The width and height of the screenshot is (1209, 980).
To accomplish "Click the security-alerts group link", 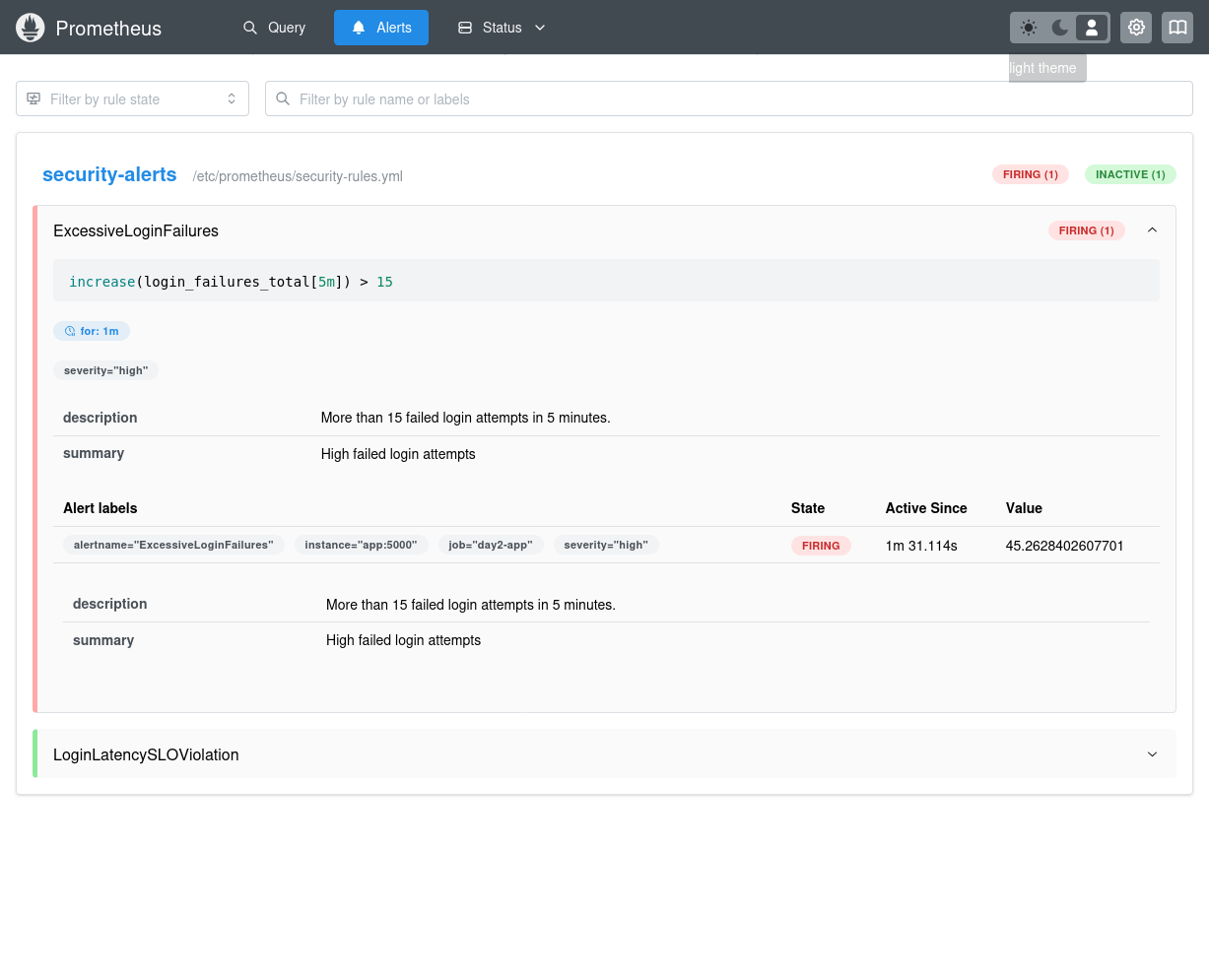I will pyautogui.click(x=109, y=174).
